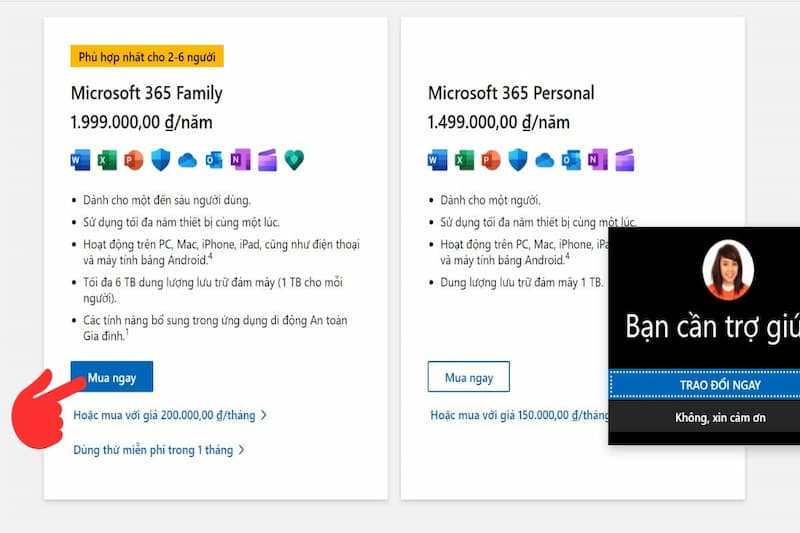This screenshot has height=533, width=800.
Task: Click the Word icon under Microsoft 365 Personal
Action: 438,160
